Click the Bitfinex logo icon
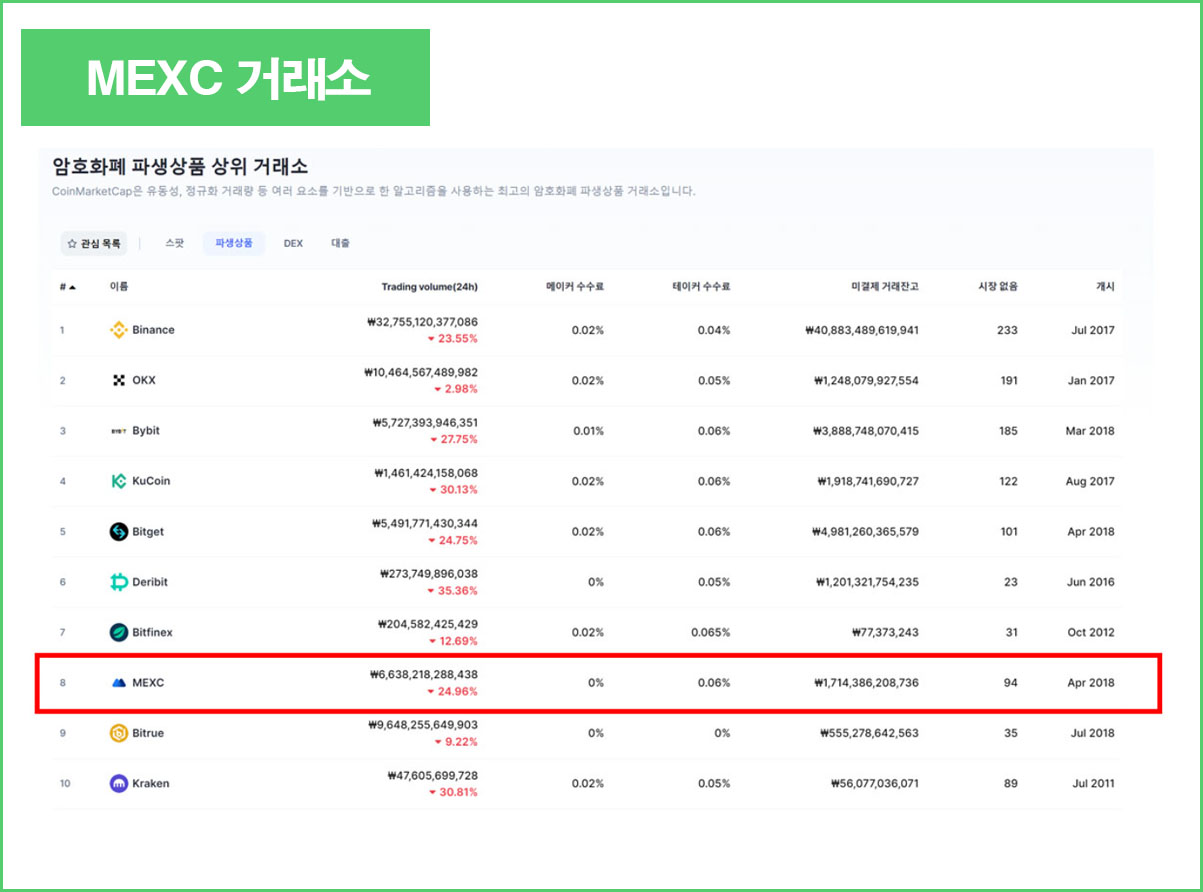 (118, 632)
